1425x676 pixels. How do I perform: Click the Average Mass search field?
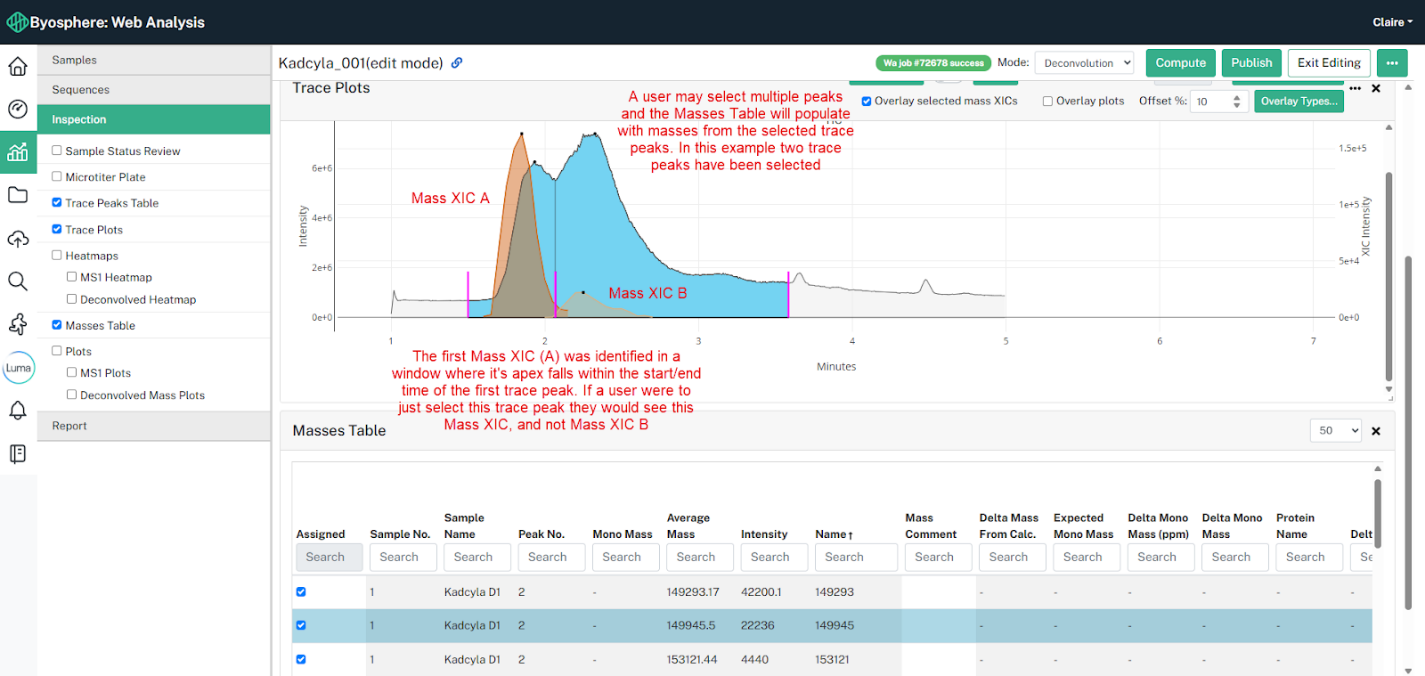click(x=696, y=557)
